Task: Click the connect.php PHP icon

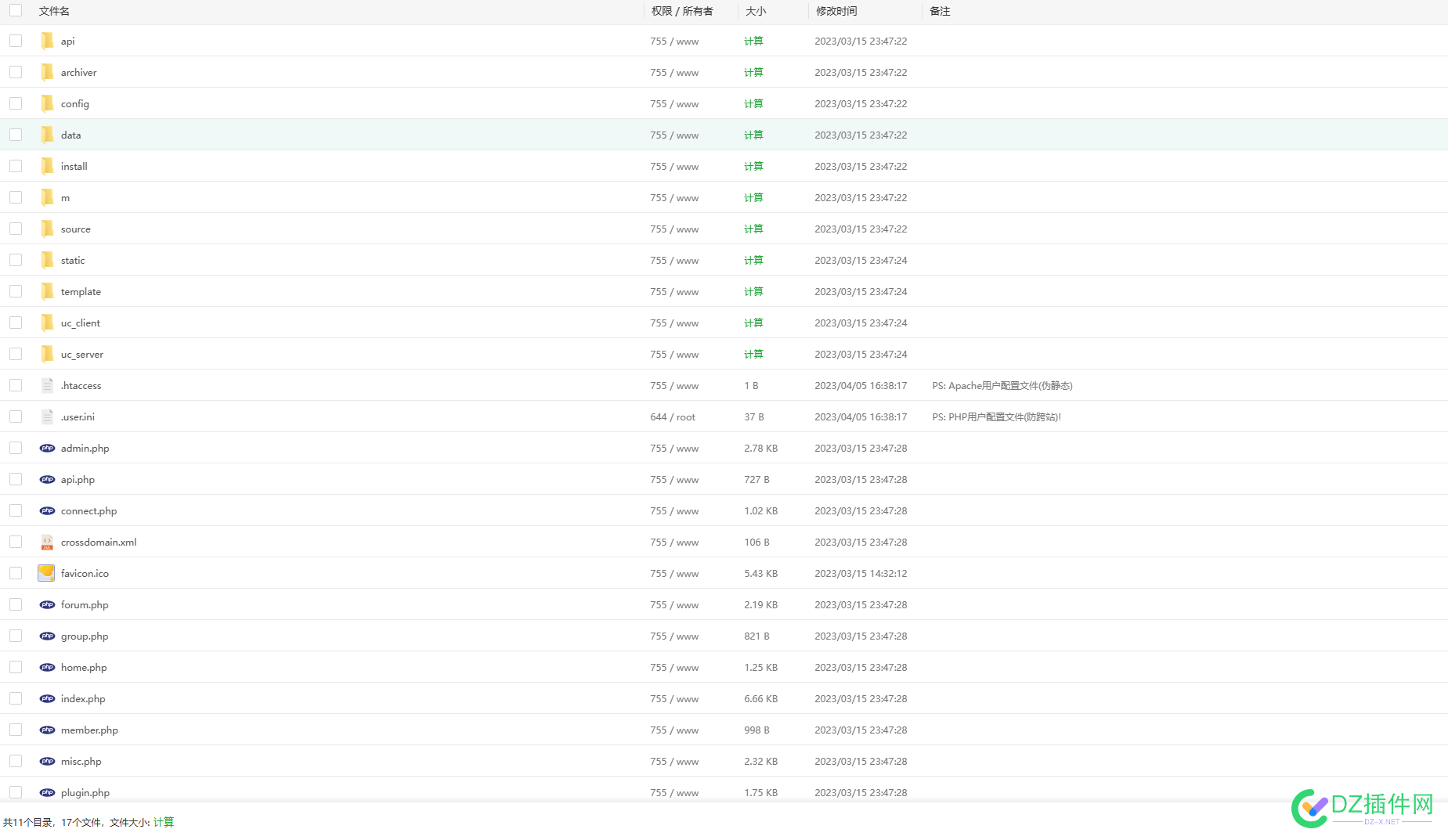Action: (x=47, y=510)
